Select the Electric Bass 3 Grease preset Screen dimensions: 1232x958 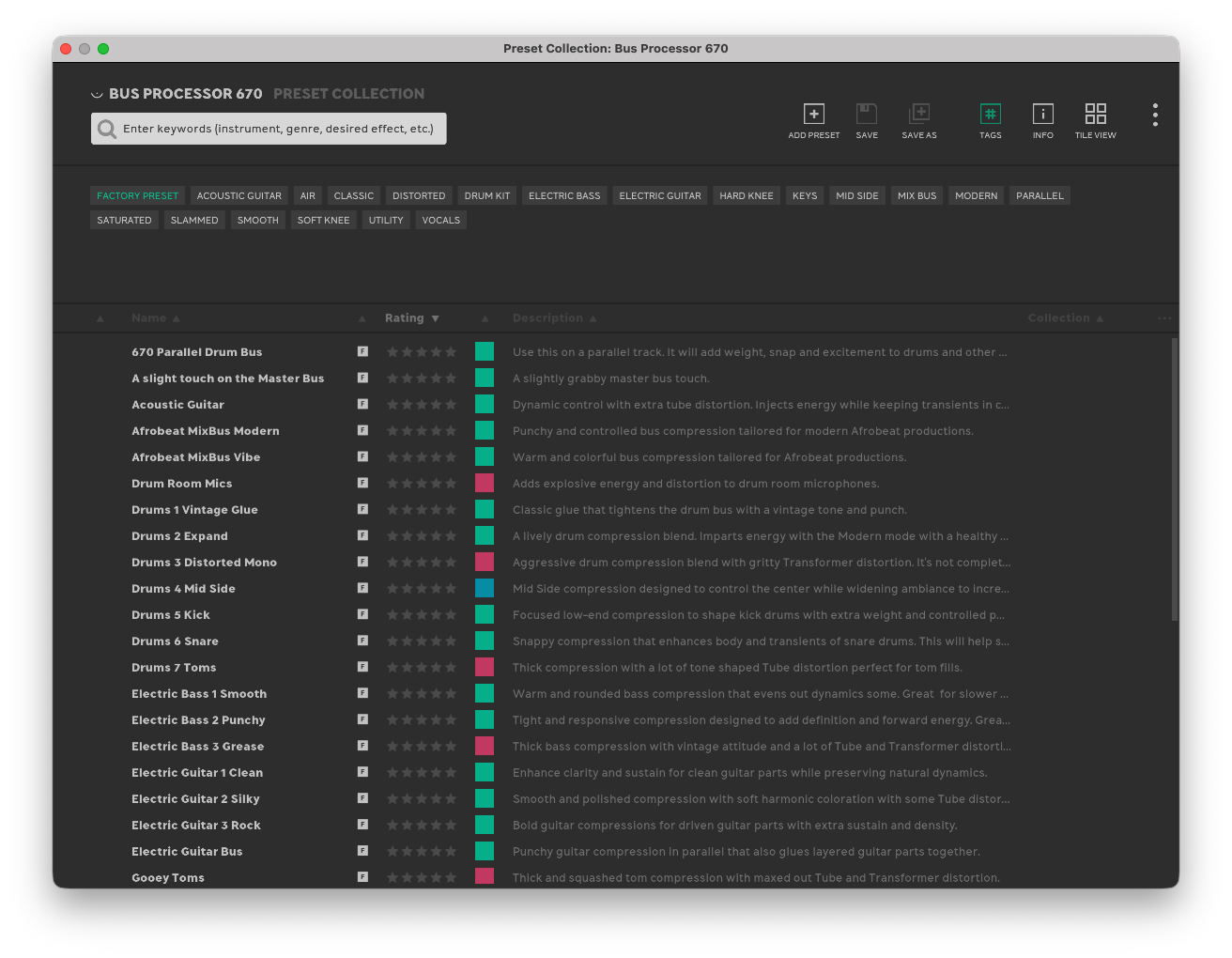point(197,746)
